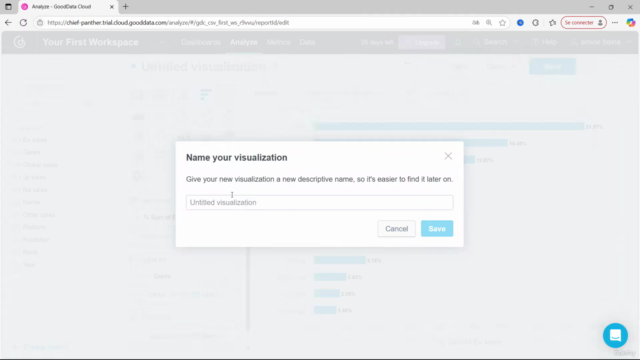640x360 pixels.
Task: Open notifications bell icon
Action: (458, 42)
